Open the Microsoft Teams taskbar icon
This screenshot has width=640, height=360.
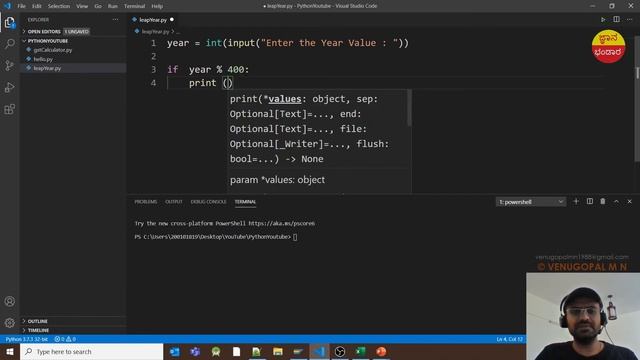195,351
